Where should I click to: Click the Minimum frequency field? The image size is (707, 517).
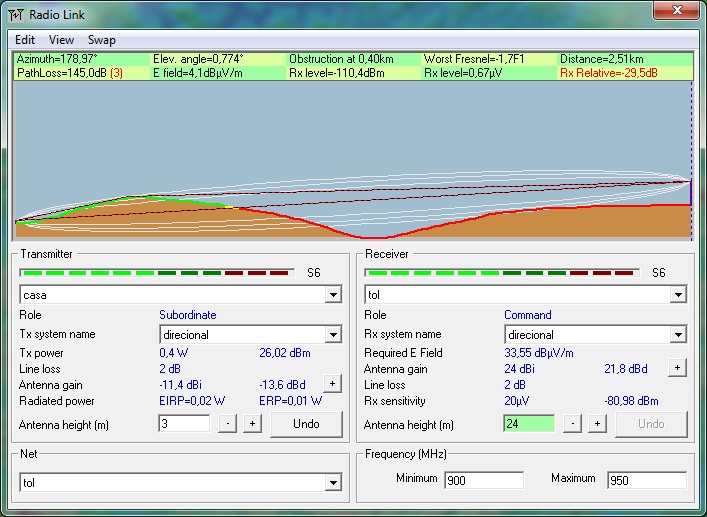coord(483,480)
